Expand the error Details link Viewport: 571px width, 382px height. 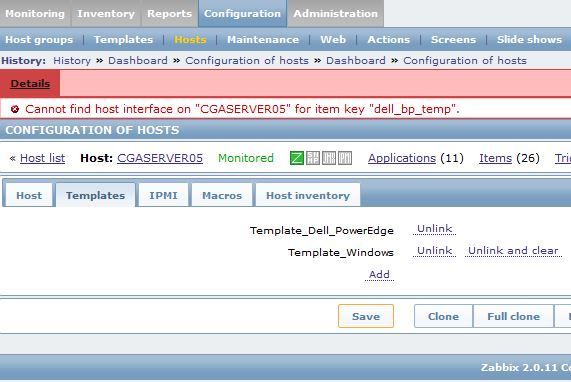(x=30, y=83)
